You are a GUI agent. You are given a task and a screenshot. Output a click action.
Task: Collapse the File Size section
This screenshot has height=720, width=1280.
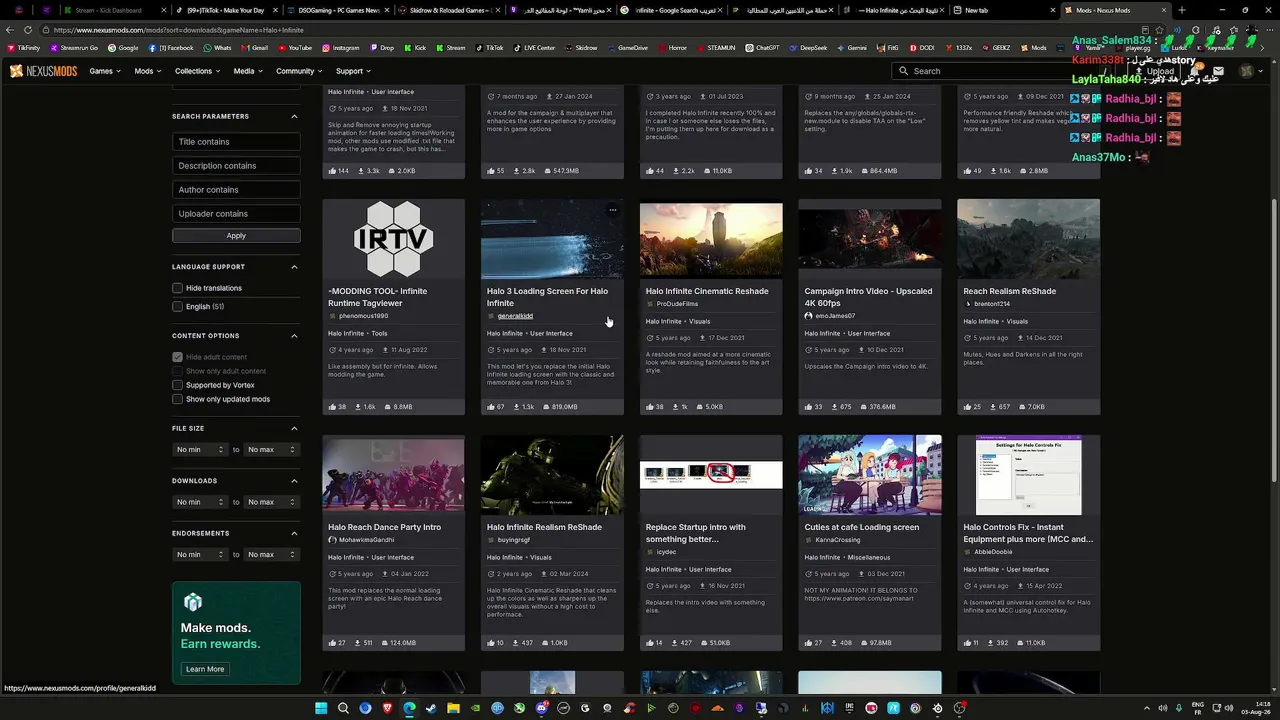[294, 428]
